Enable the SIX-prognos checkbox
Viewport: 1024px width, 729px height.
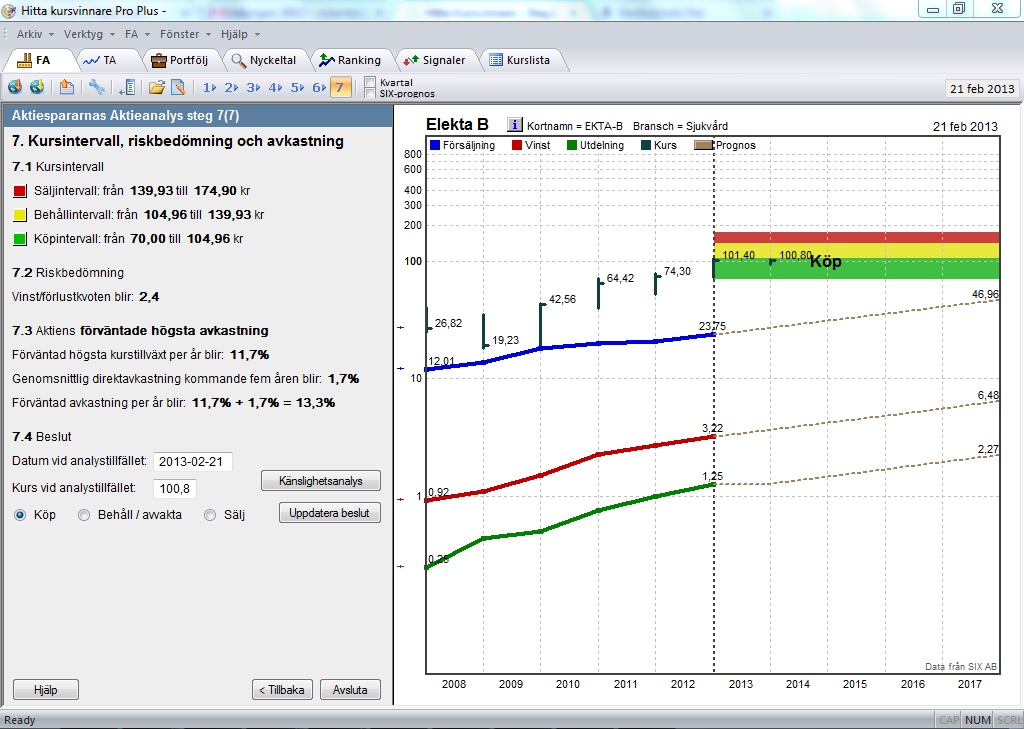[370, 93]
